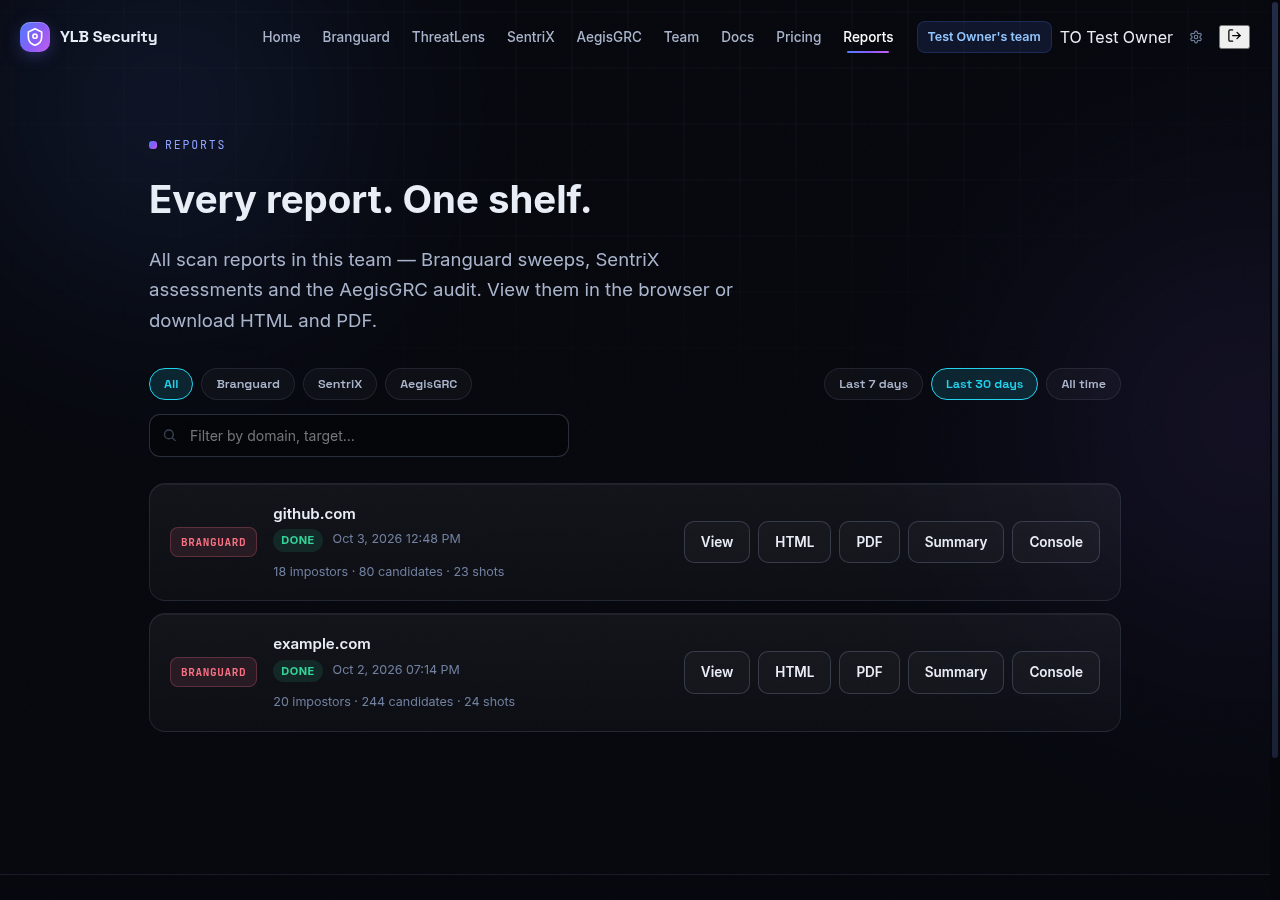Show reports from Last 30 days

[984, 384]
